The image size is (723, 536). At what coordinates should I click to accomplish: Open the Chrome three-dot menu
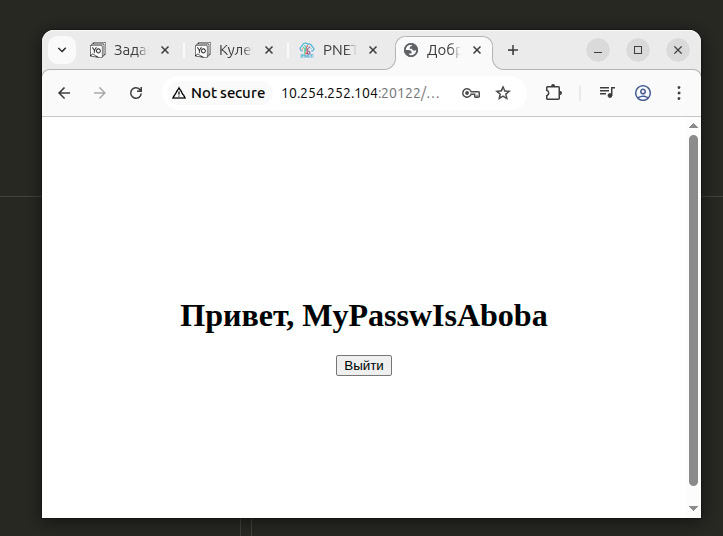click(x=679, y=93)
